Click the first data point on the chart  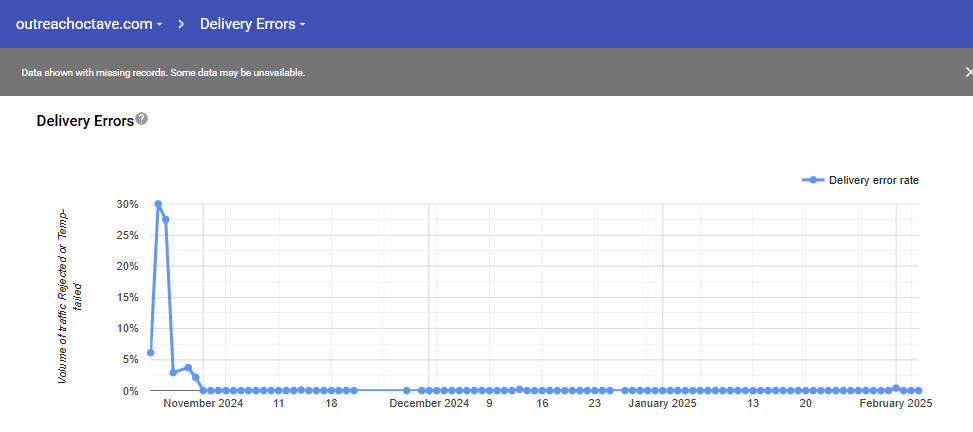(151, 352)
